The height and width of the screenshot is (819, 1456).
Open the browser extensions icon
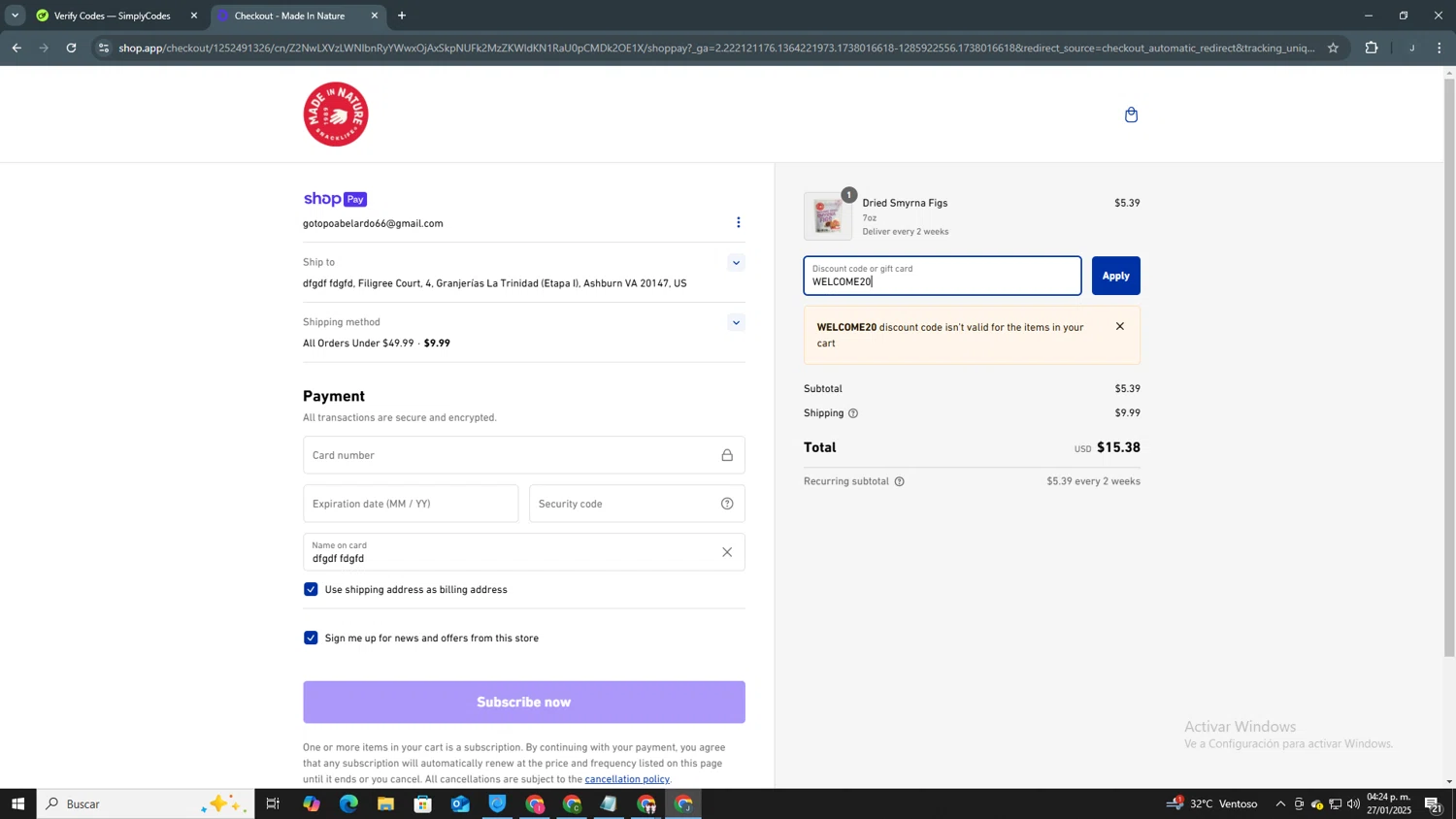pos(1371,48)
